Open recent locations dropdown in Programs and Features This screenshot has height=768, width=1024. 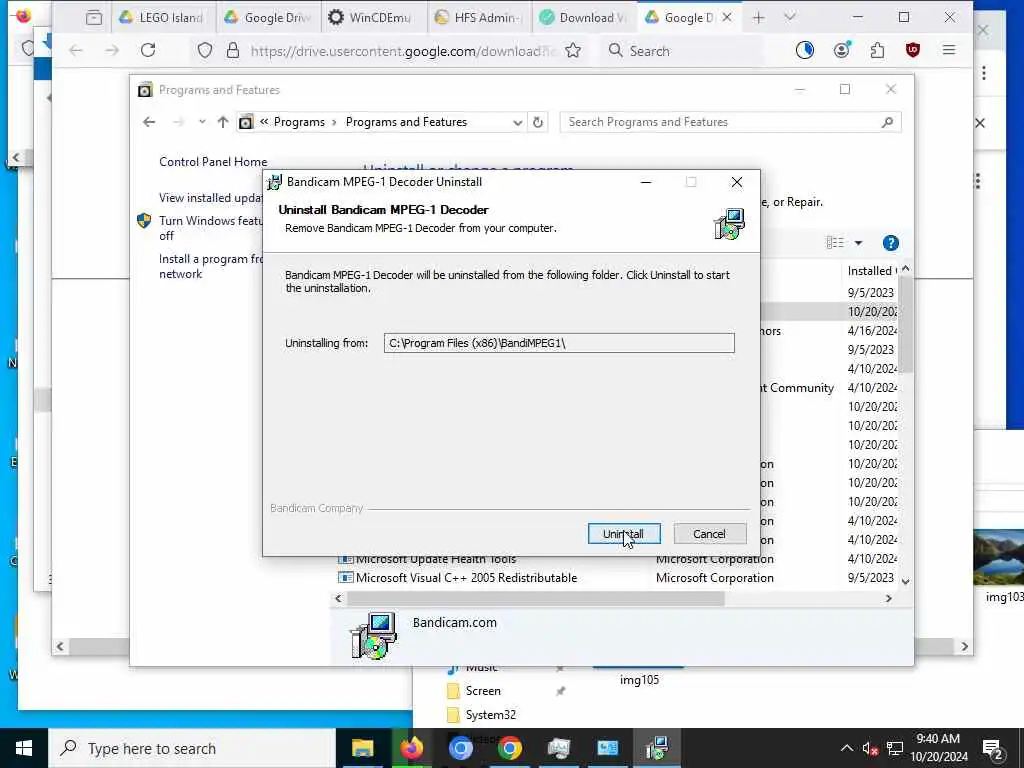(x=202, y=122)
